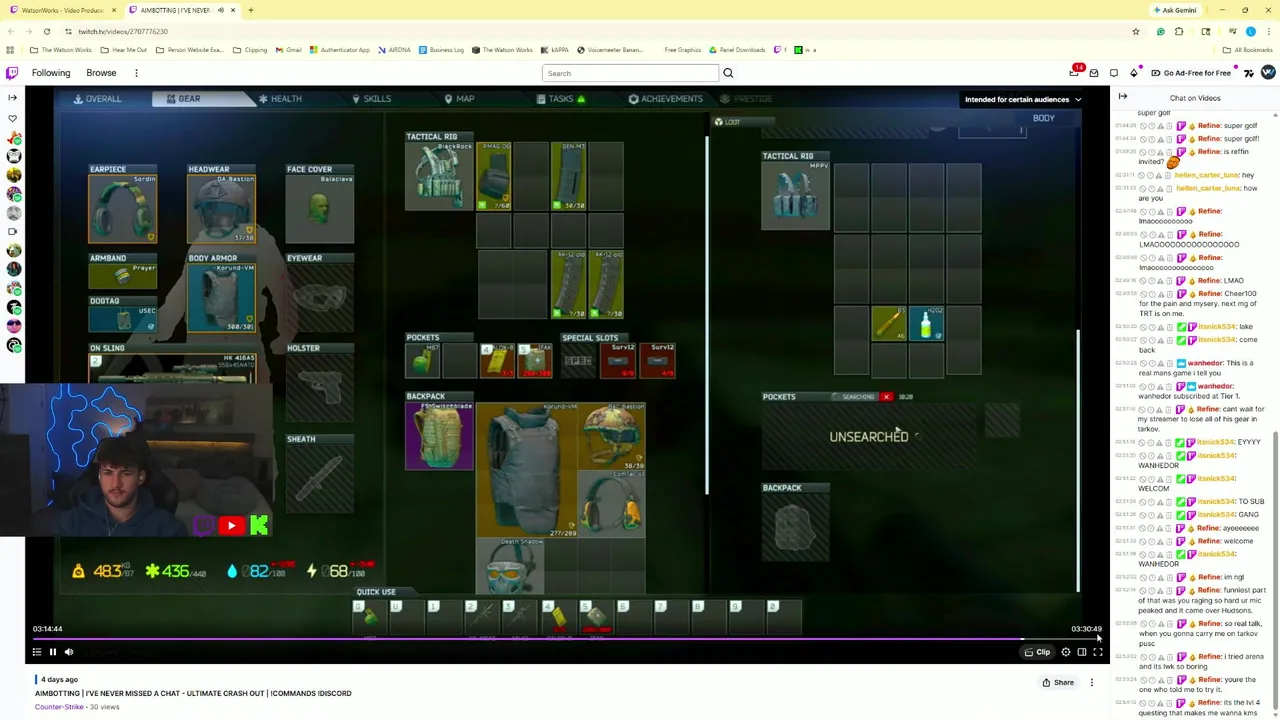1280x720 pixels.
Task: Reload the page
Action: (x=46, y=32)
